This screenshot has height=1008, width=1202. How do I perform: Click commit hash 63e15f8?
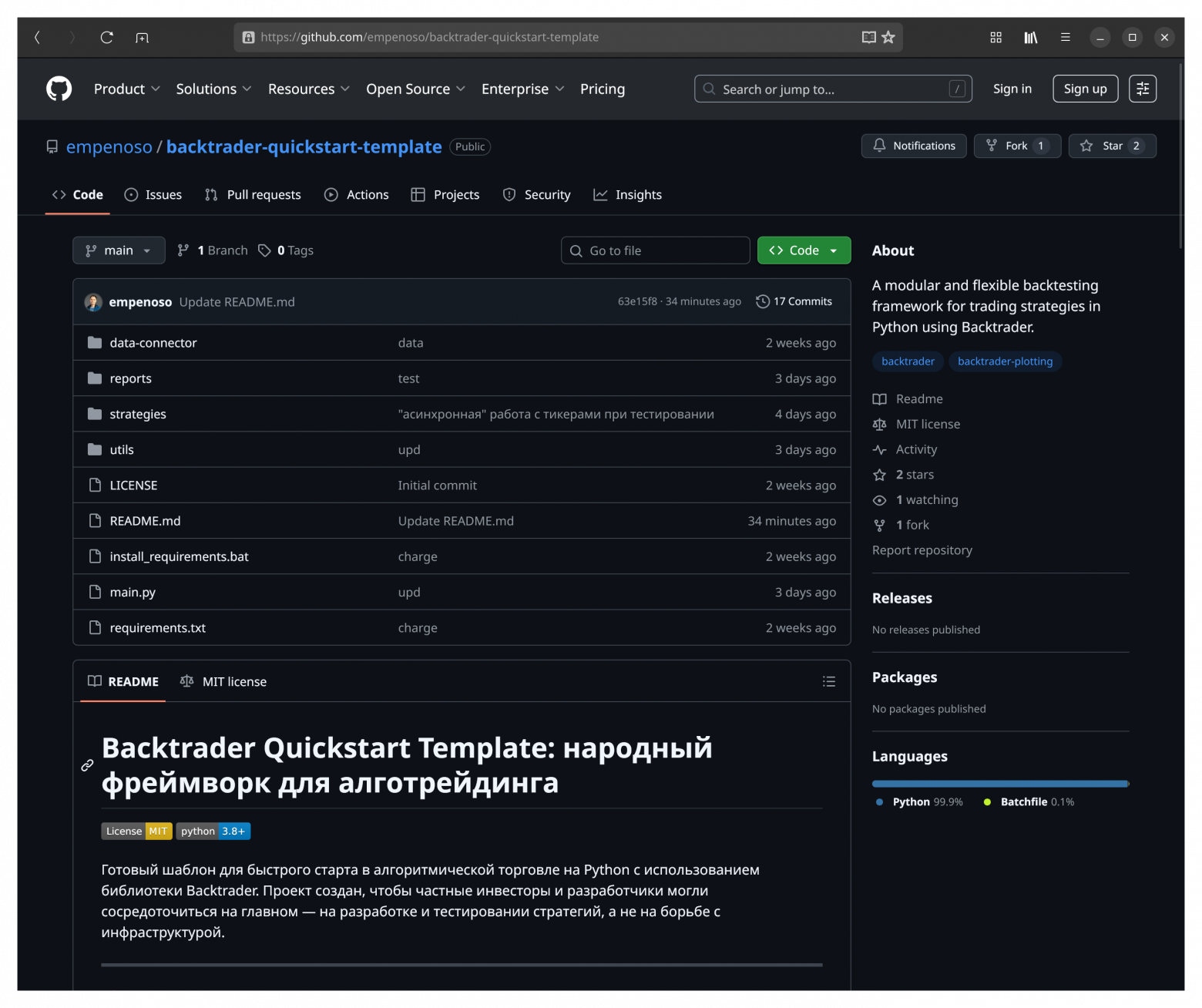(x=637, y=301)
